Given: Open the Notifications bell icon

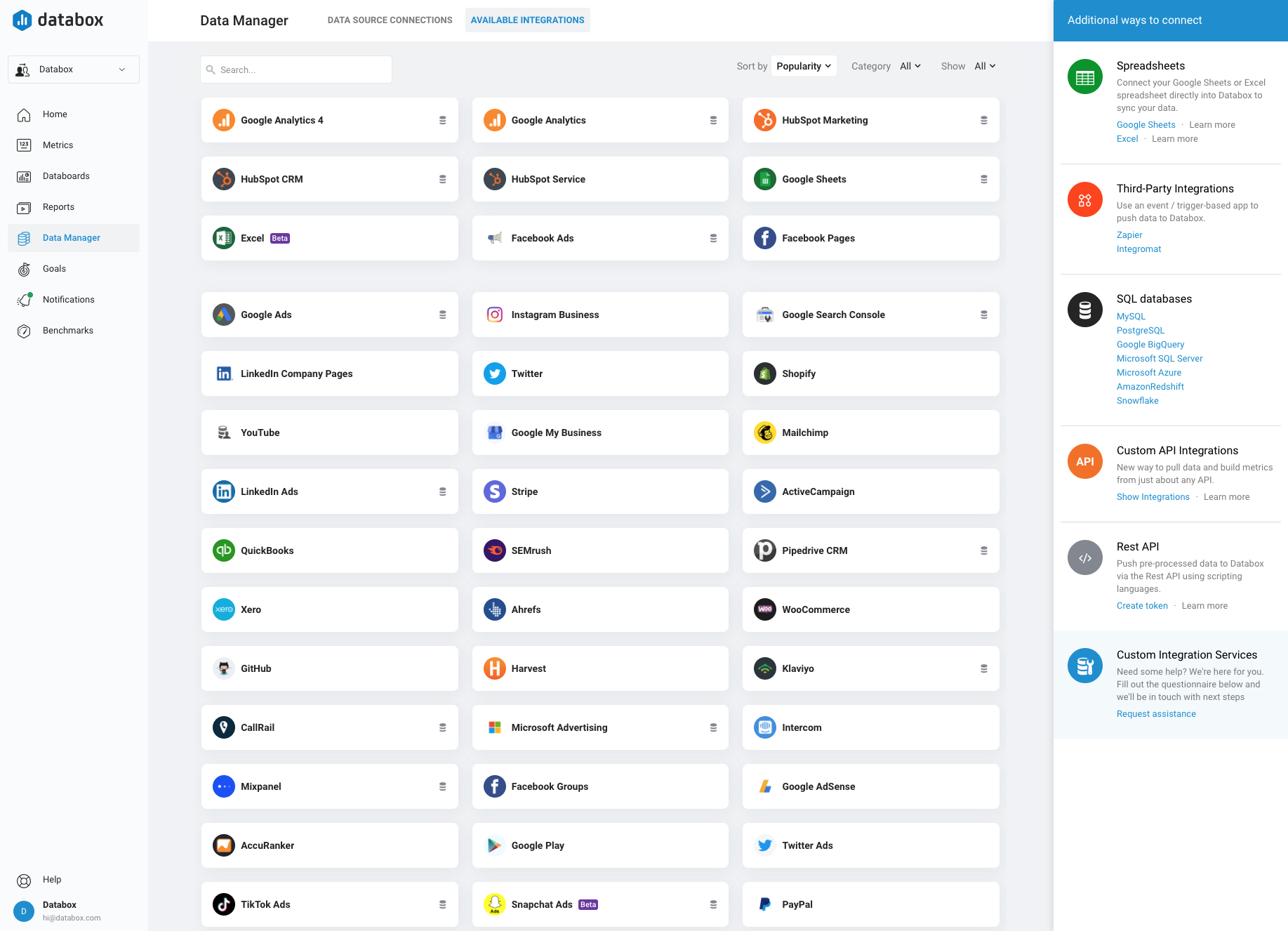Looking at the screenshot, I should pos(24,300).
